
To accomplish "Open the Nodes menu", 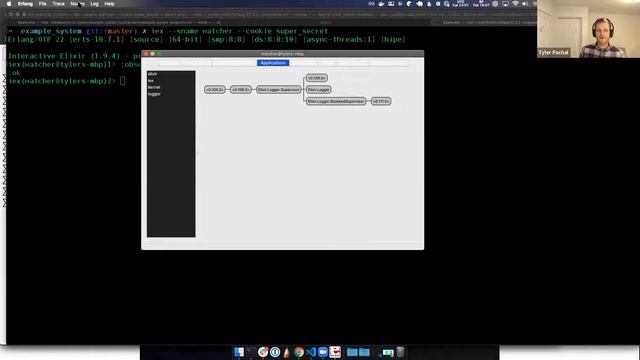I will tap(77, 4).
